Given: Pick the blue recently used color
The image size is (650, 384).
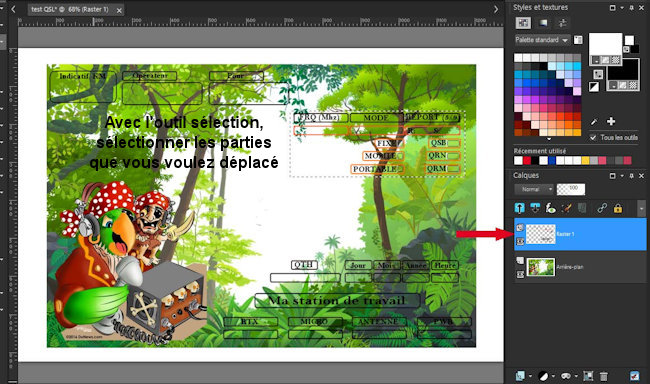Looking at the screenshot, I should tap(552, 160).
